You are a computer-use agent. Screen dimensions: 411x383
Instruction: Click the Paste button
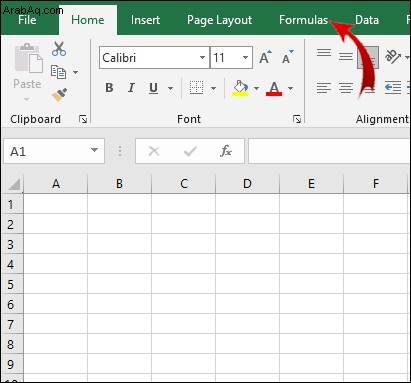tap(27, 72)
